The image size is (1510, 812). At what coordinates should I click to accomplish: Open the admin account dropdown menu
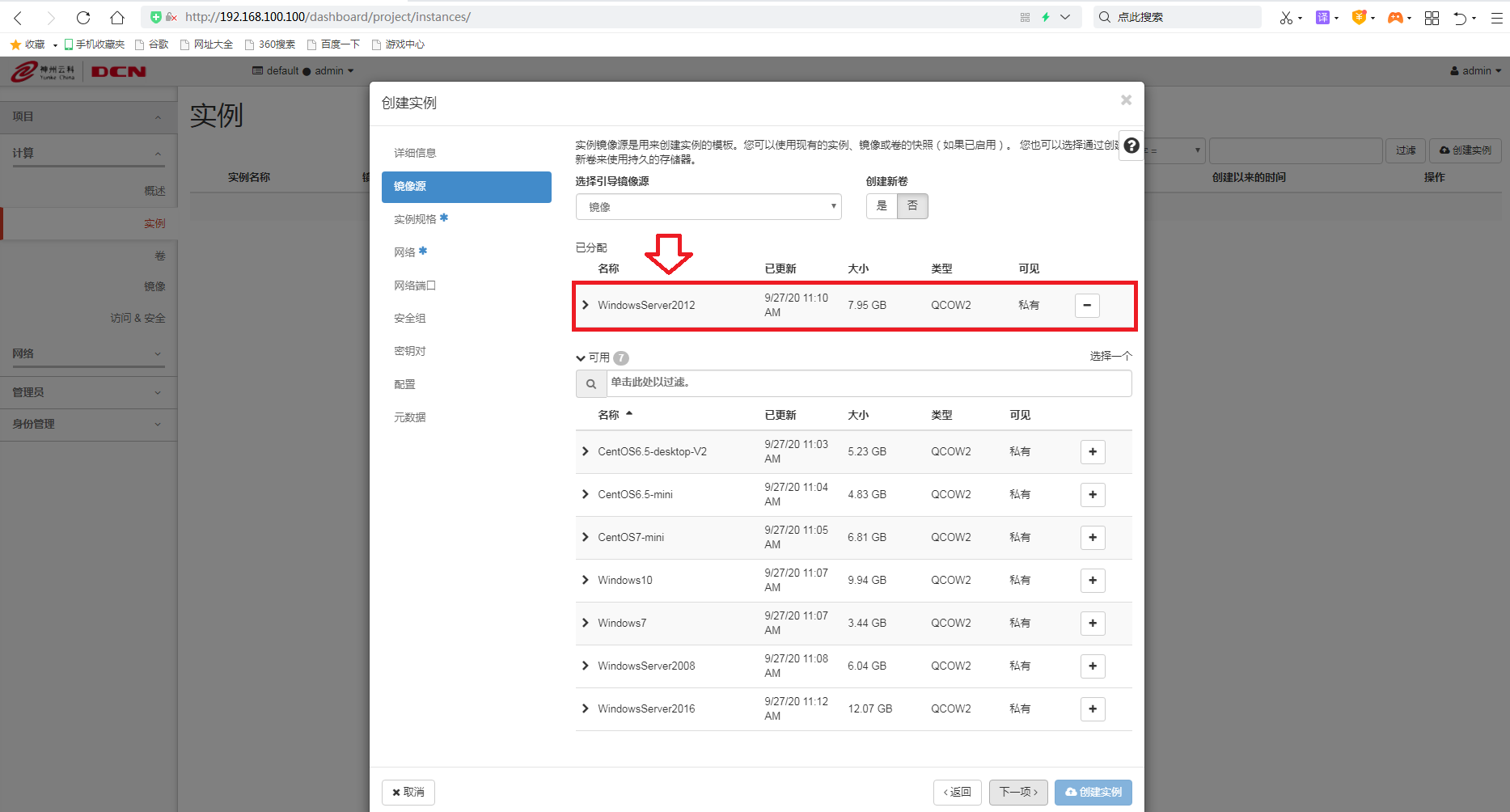[1474, 70]
